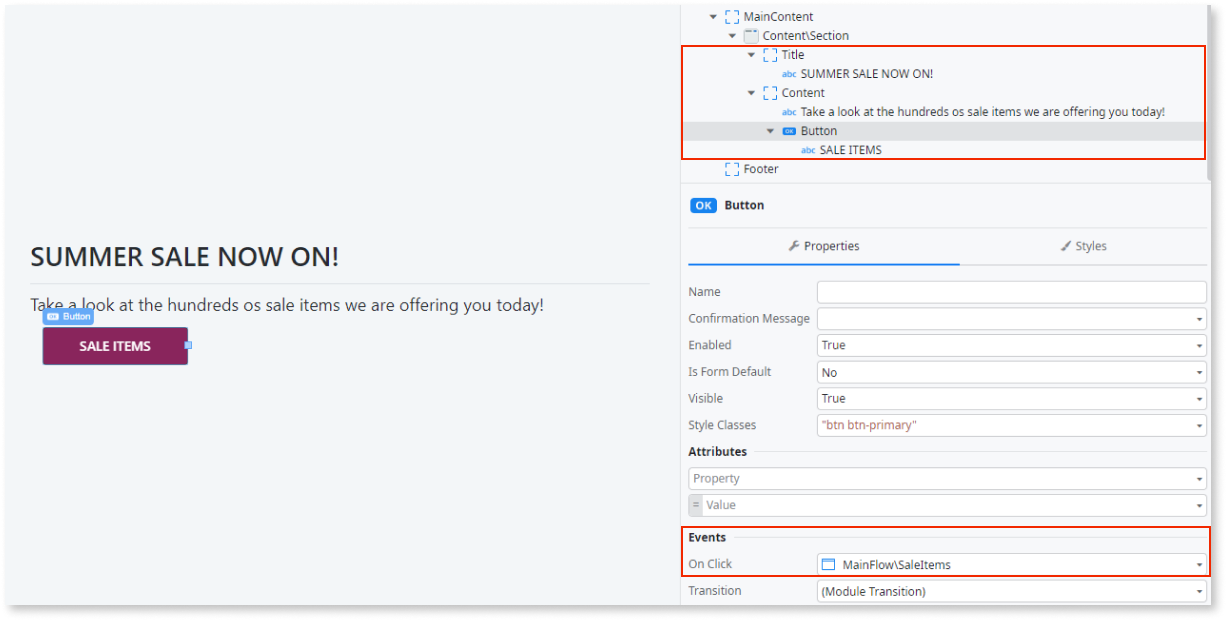1226x620 pixels.
Task: Open the Properties tab
Action: [823, 245]
